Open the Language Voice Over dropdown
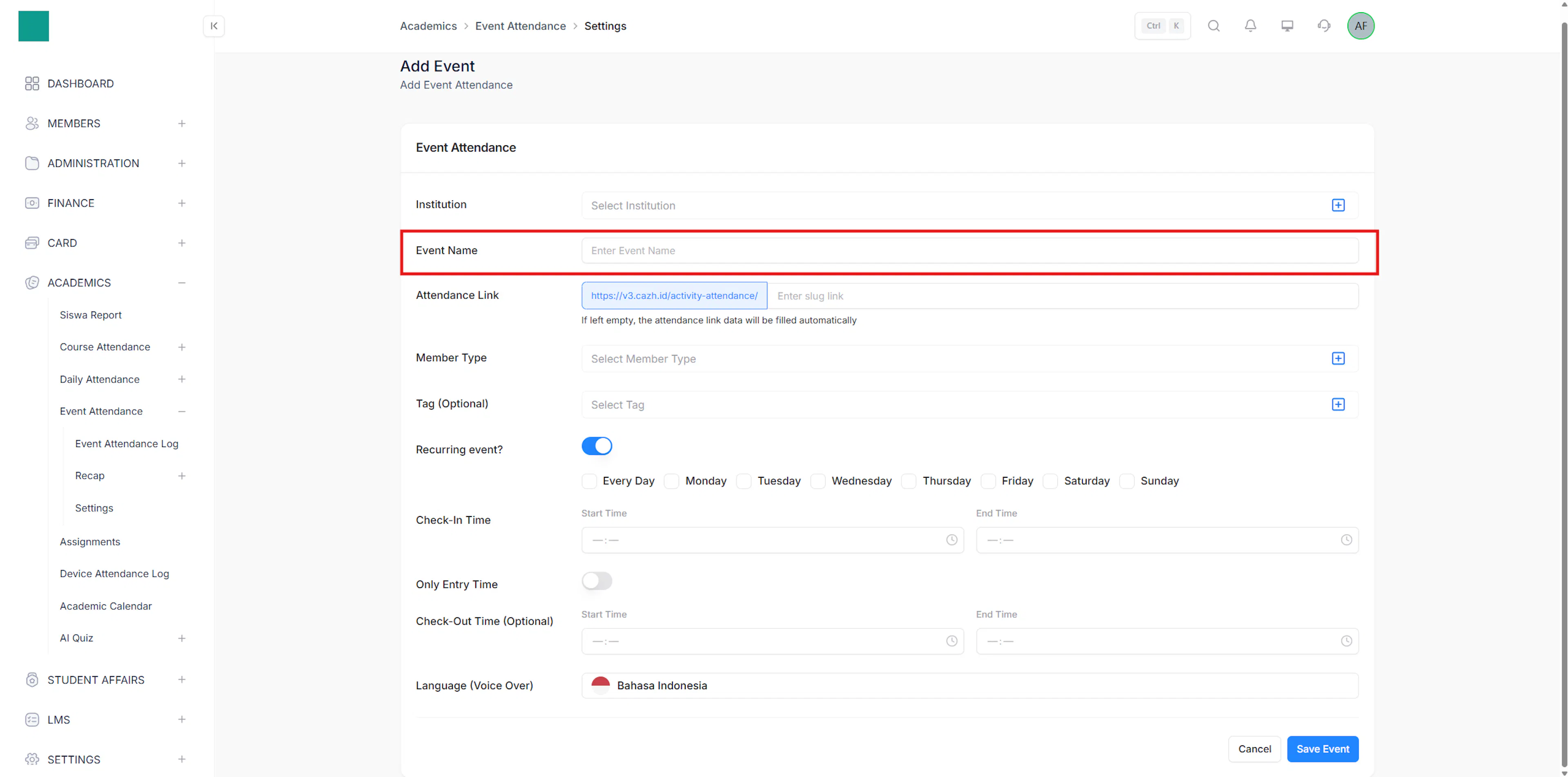 [970, 686]
